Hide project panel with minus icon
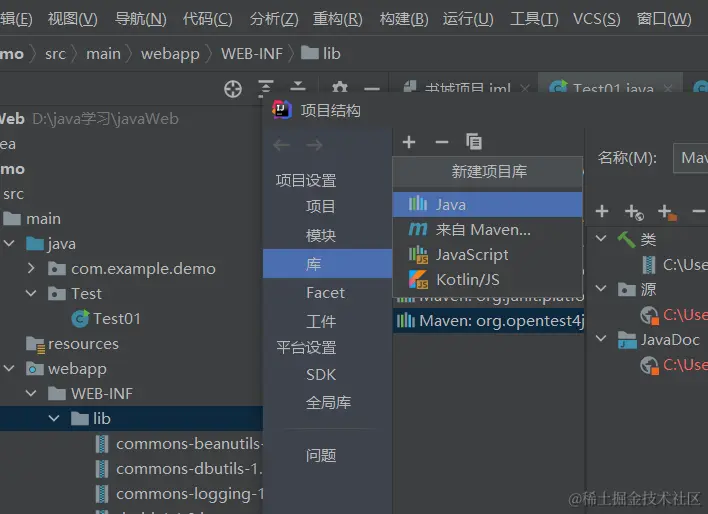Screen dimensions: 708x514 [372, 89]
